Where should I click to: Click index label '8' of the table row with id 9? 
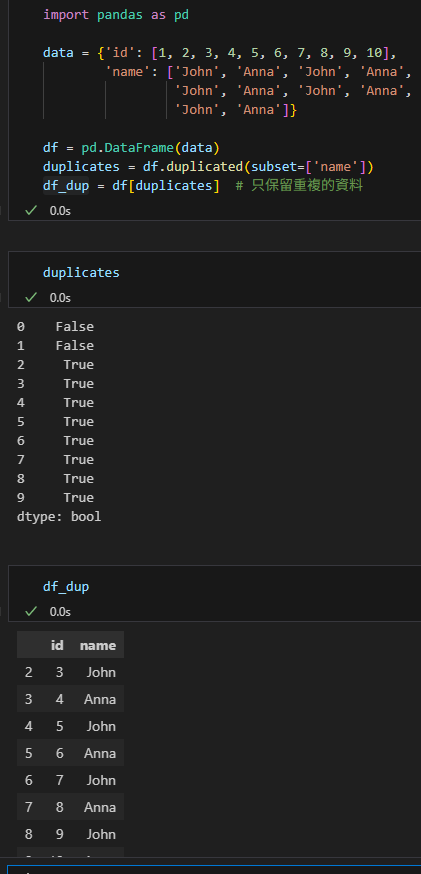point(28,834)
